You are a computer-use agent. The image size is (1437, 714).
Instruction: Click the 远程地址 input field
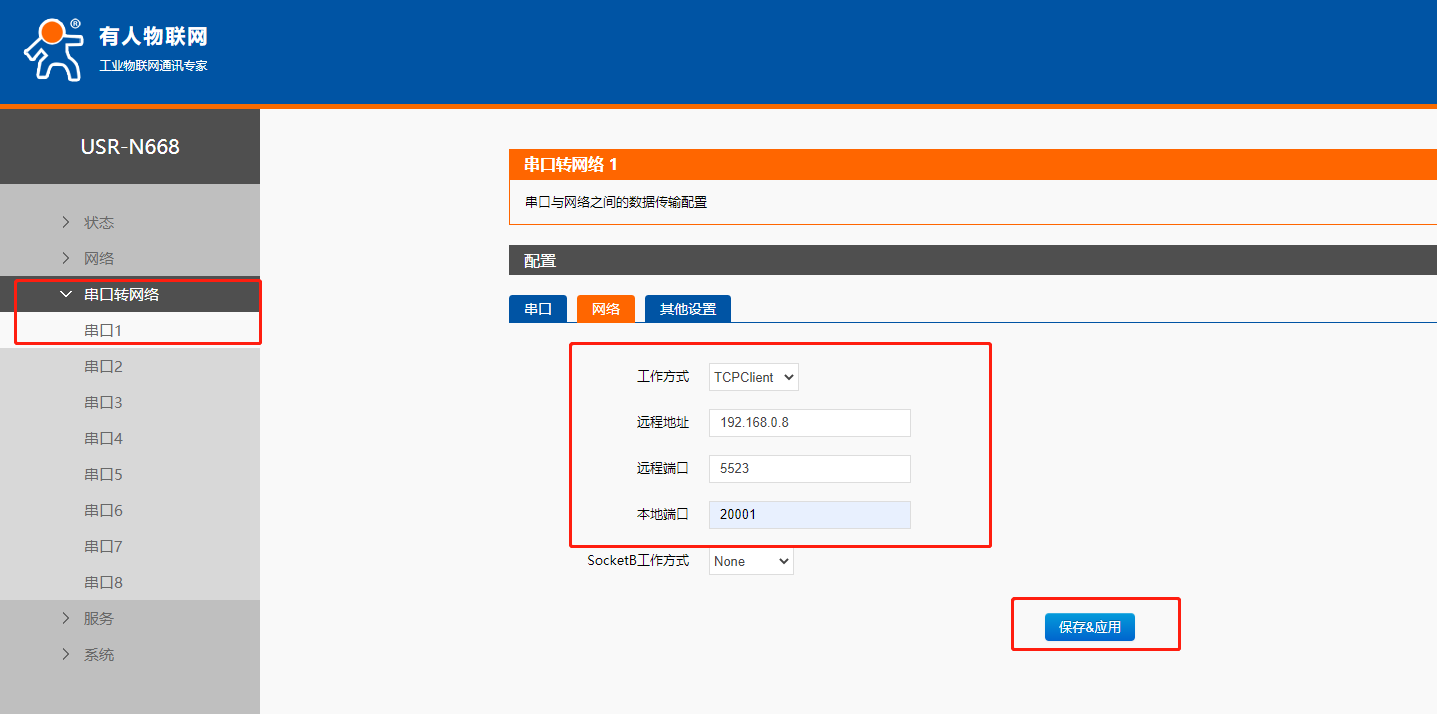click(809, 422)
